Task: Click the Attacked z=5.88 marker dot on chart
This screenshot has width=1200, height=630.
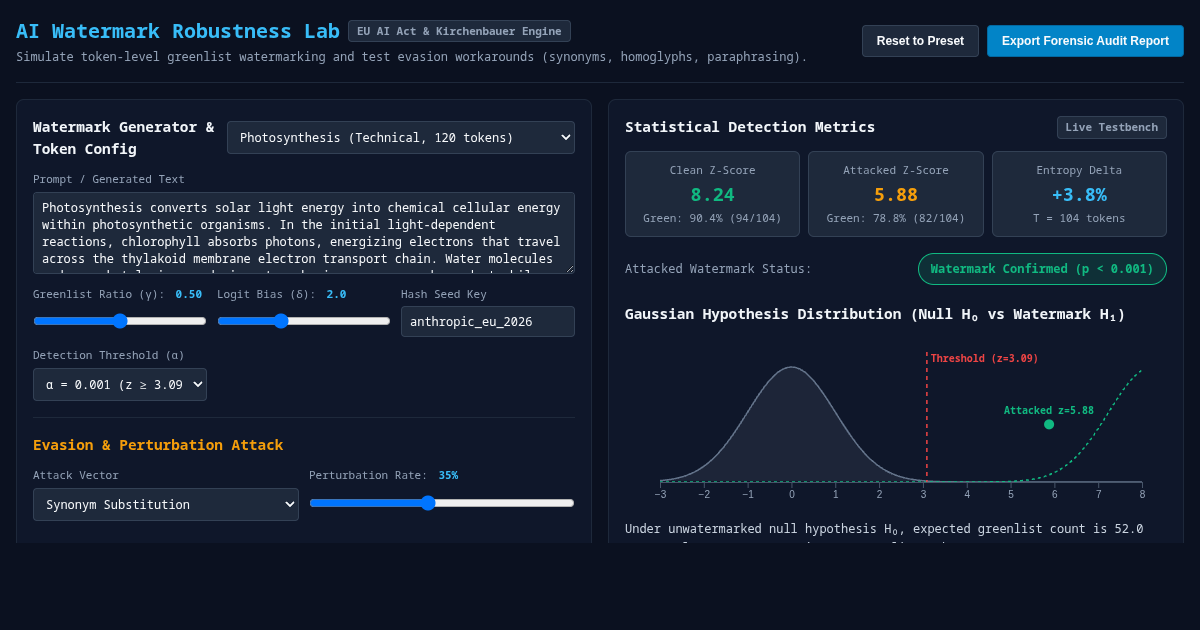Action: [1049, 424]
